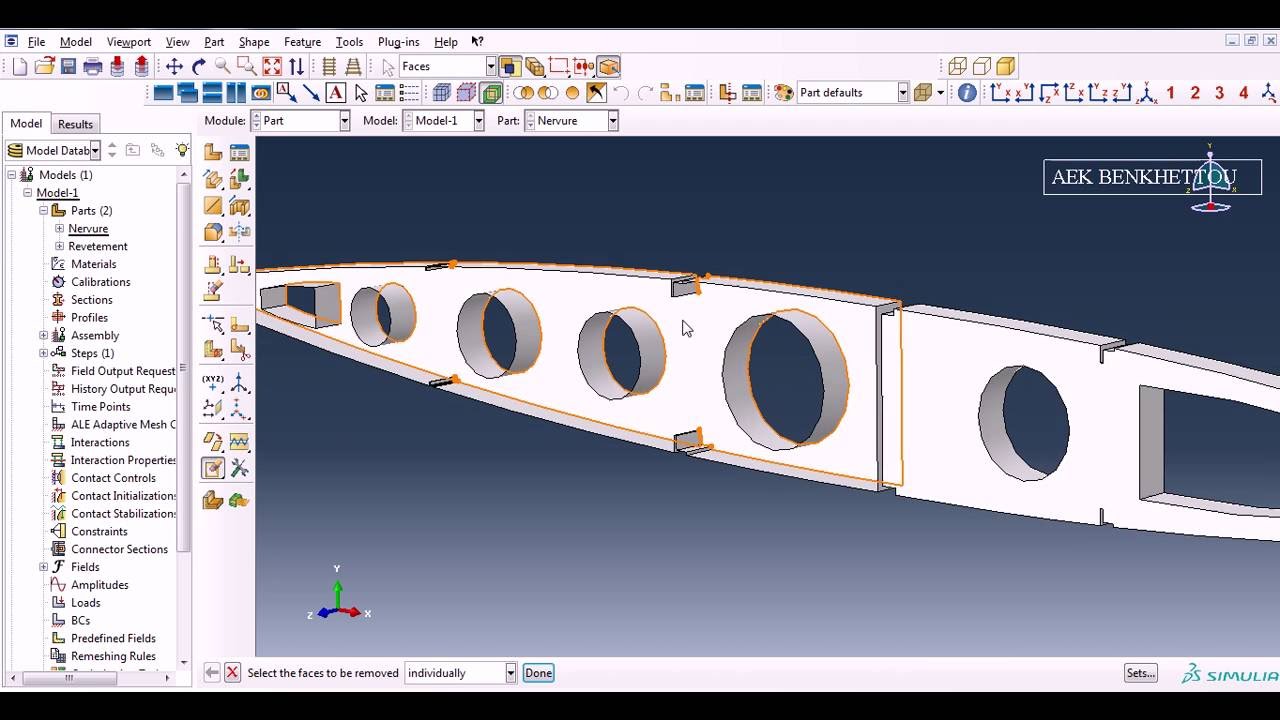Toggle the selection arrow tool beside Faces
Image resolution: width=1280 pixels, height=720 pixels.
coord(388,66)
